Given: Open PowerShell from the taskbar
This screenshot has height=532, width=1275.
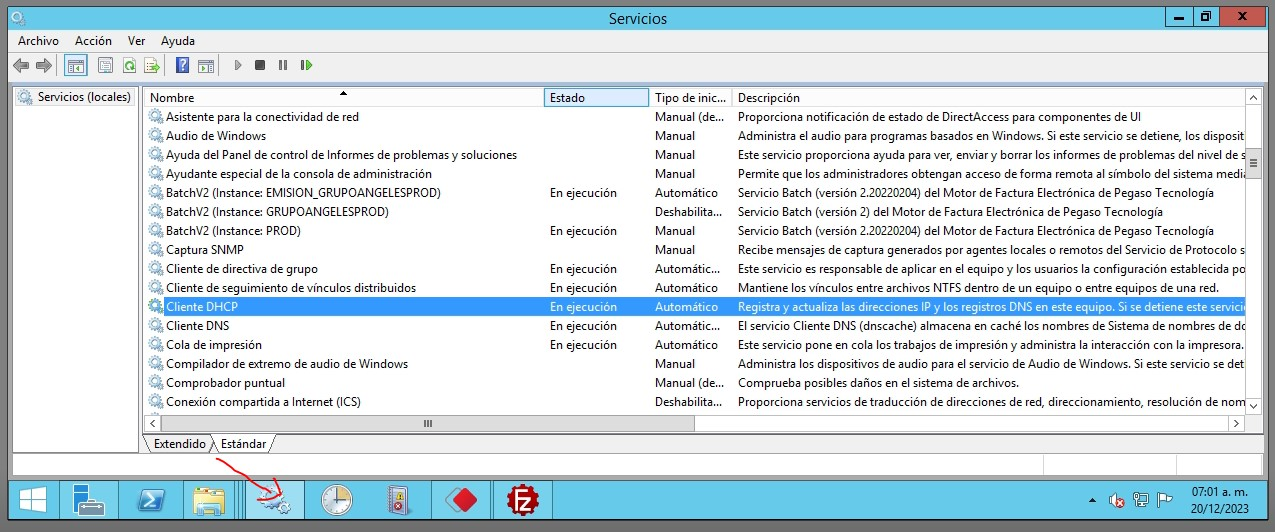Looking at the screenshot, I should 150,500.
